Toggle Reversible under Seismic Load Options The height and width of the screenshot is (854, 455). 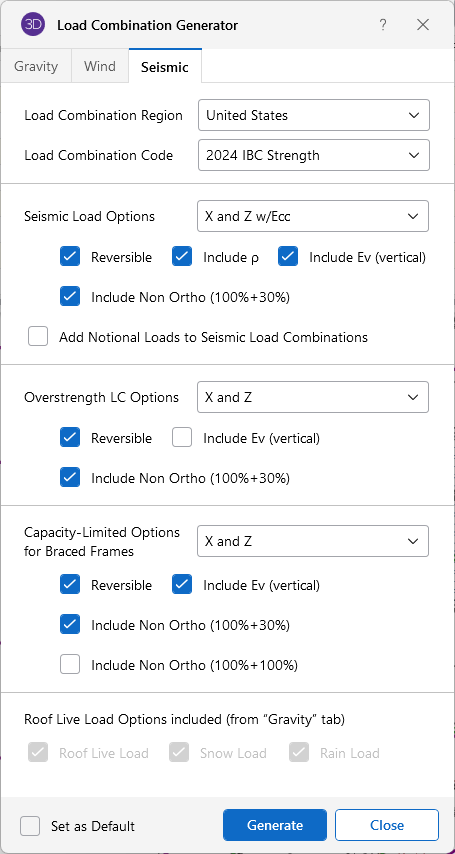70,257
